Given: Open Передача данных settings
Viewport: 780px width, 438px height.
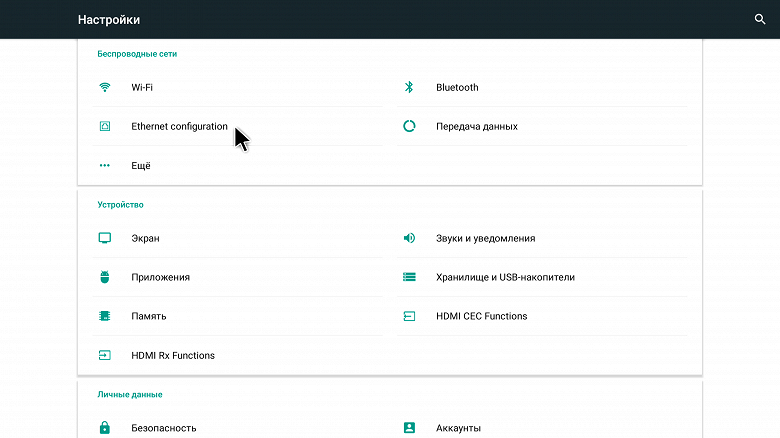Looking at the screenshot, I should pos(476,127).
